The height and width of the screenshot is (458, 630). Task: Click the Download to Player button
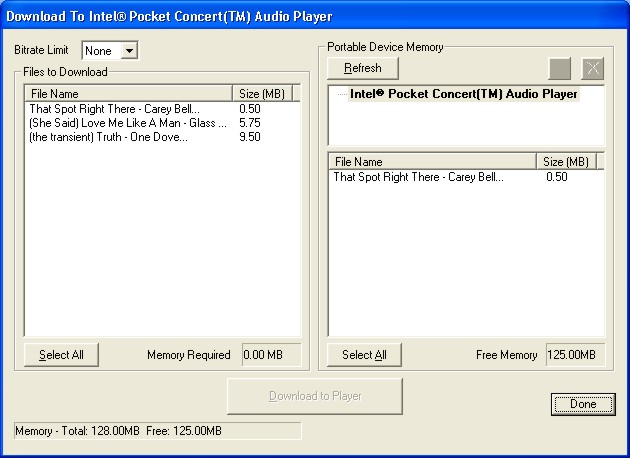(x=315, y=396)
